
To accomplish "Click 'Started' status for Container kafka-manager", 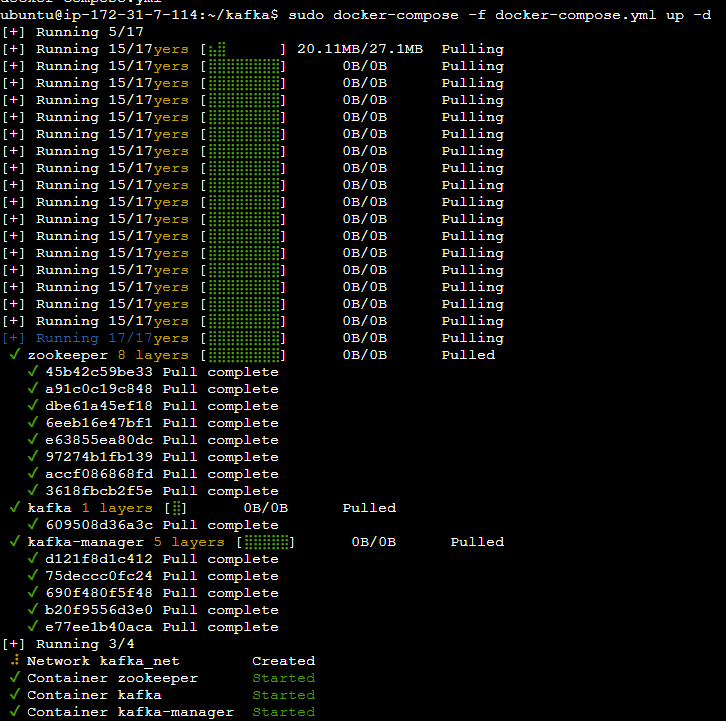I will [283, 712].
